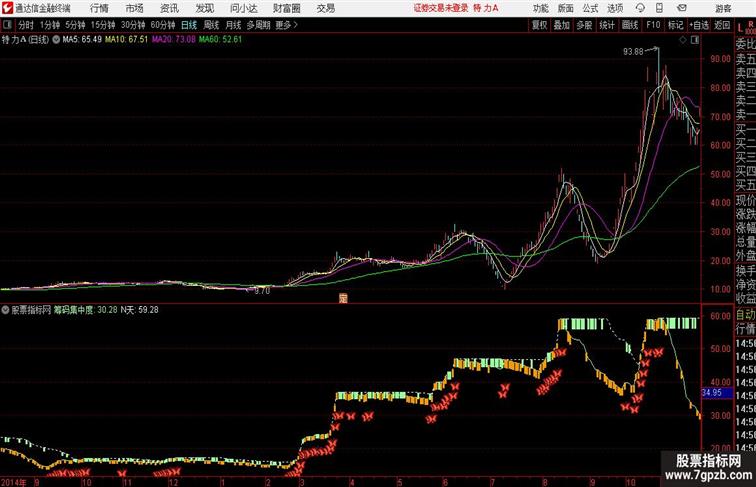Click the 统计 statistics button
This screenshot has width=756, height=487.
(607, 25)
